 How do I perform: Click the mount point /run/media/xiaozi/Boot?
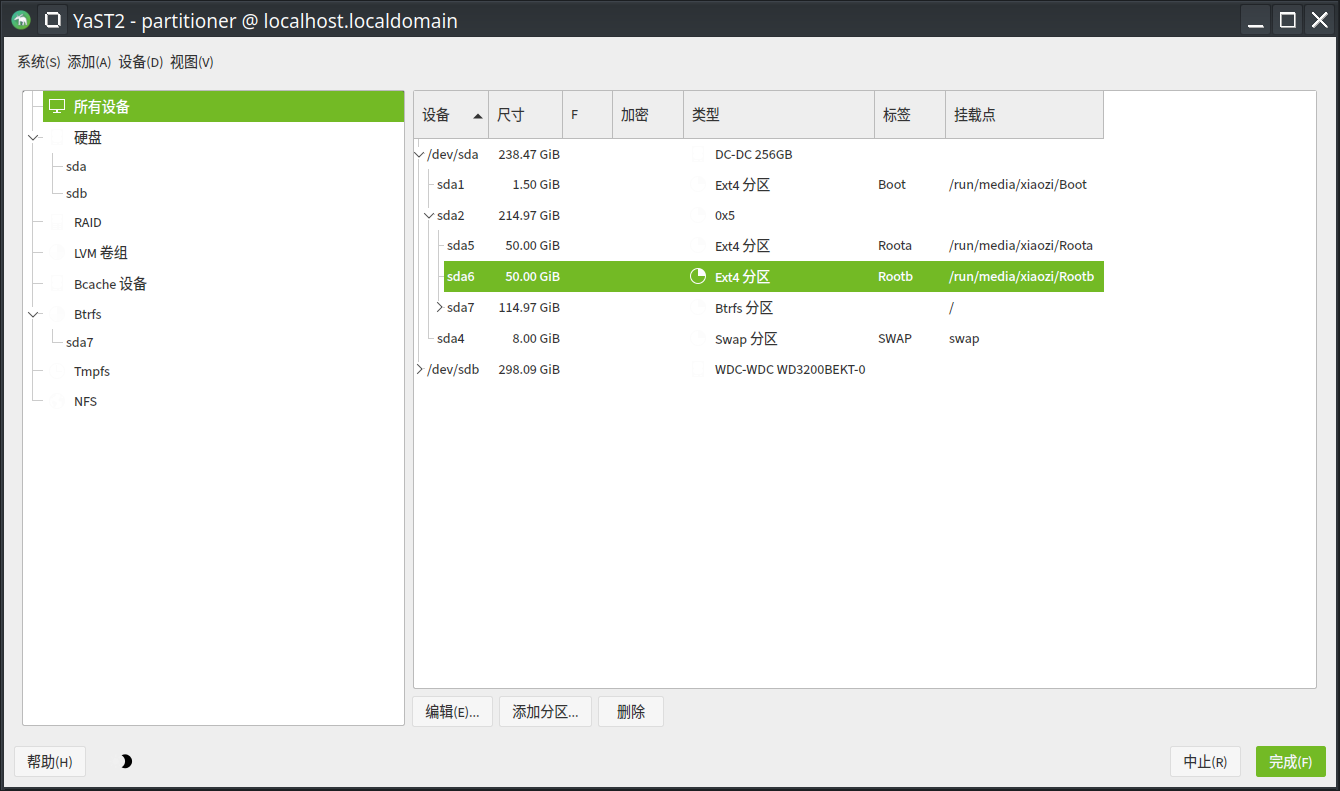(x=1018, y=184)
